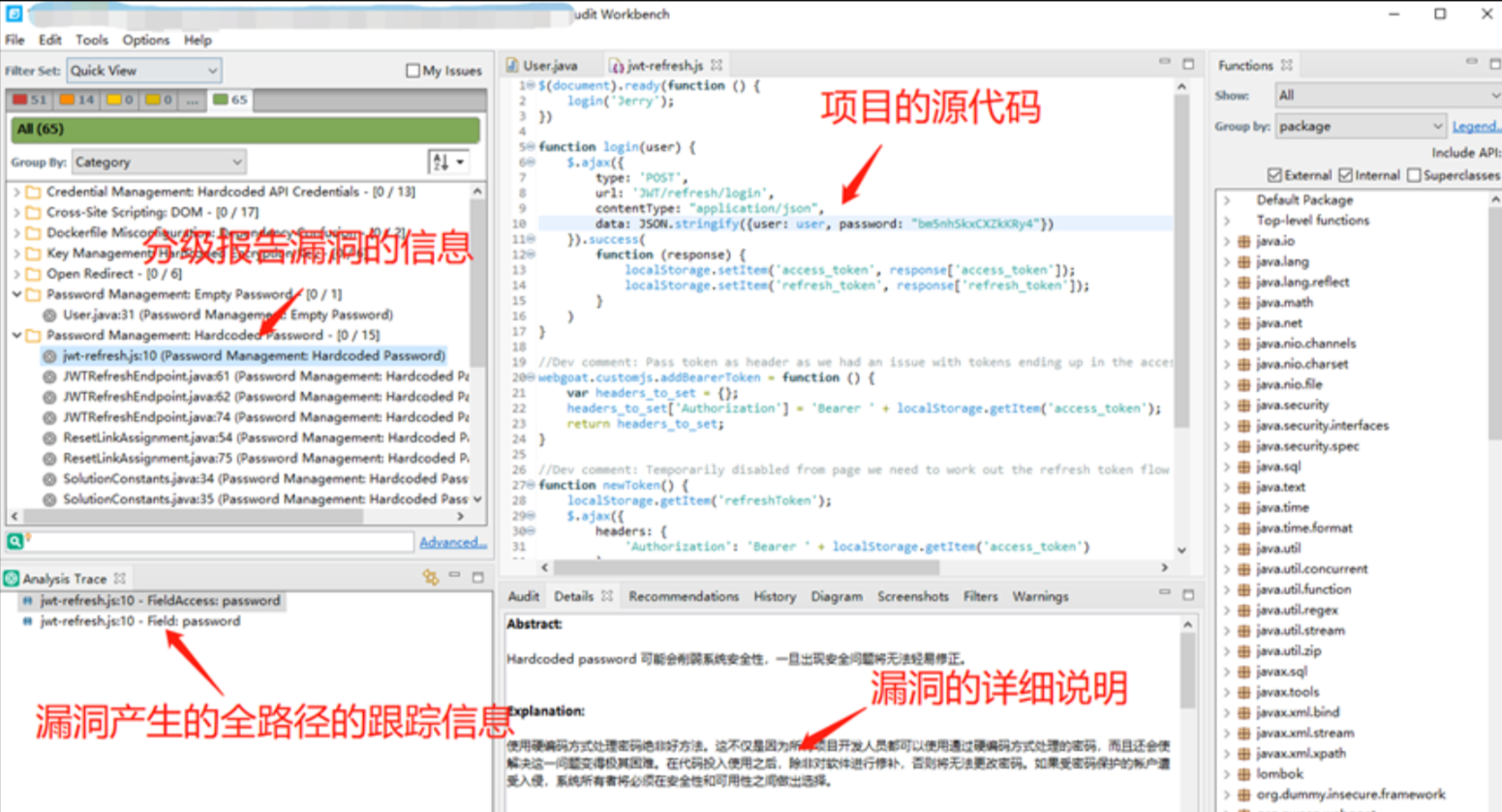This screenshot has height=812, width=1502.
Task: Select the green all-issues tab showing 65
Action: coord(230,100)
